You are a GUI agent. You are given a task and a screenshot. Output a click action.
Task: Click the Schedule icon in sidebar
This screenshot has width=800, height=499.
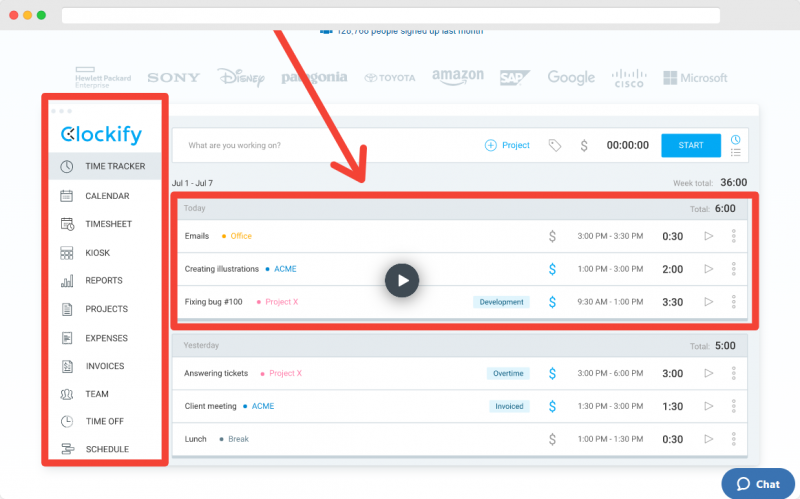pos(67,449)
